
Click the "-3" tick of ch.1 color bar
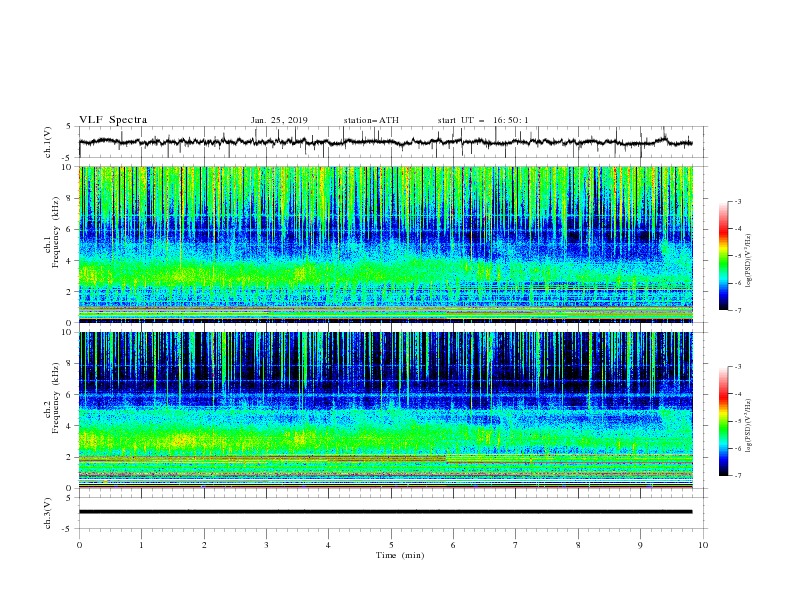click(737, 201)
